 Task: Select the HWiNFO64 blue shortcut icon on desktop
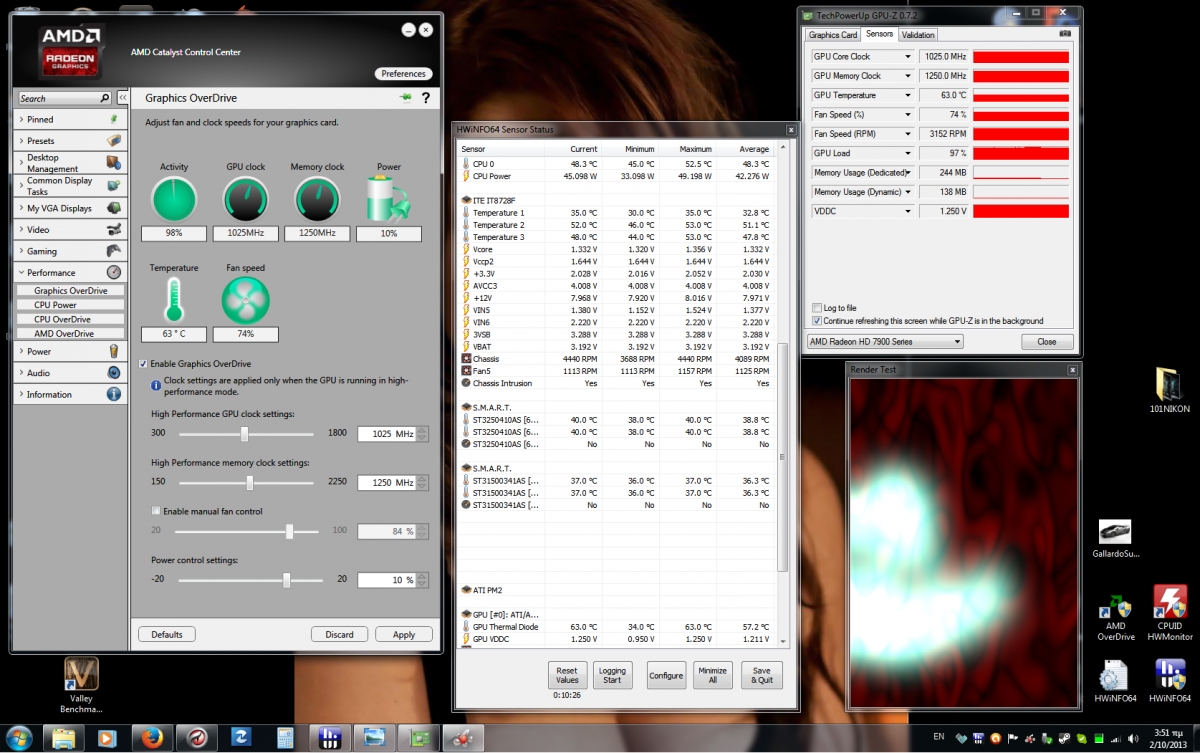1169,681
